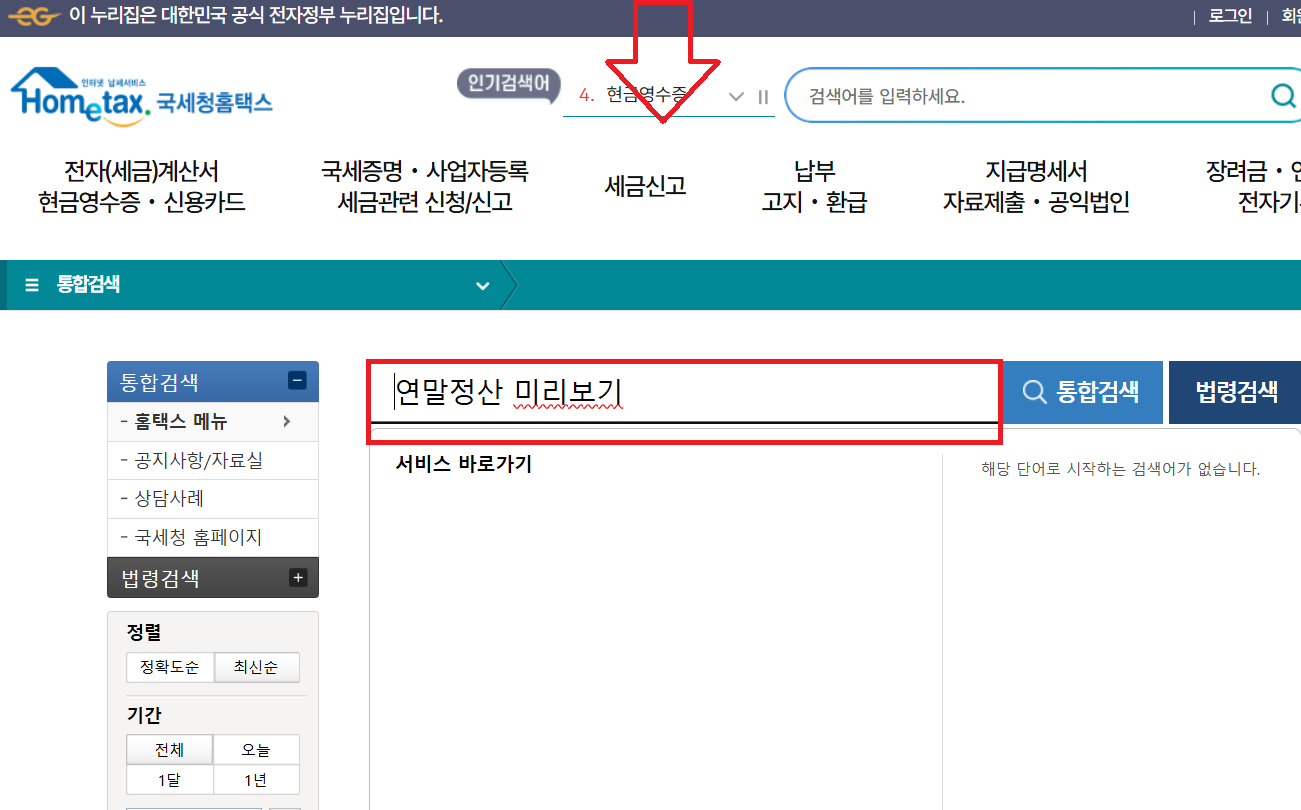
Task: Click the popular keyword 현금영수증
Action: point(646,96)
